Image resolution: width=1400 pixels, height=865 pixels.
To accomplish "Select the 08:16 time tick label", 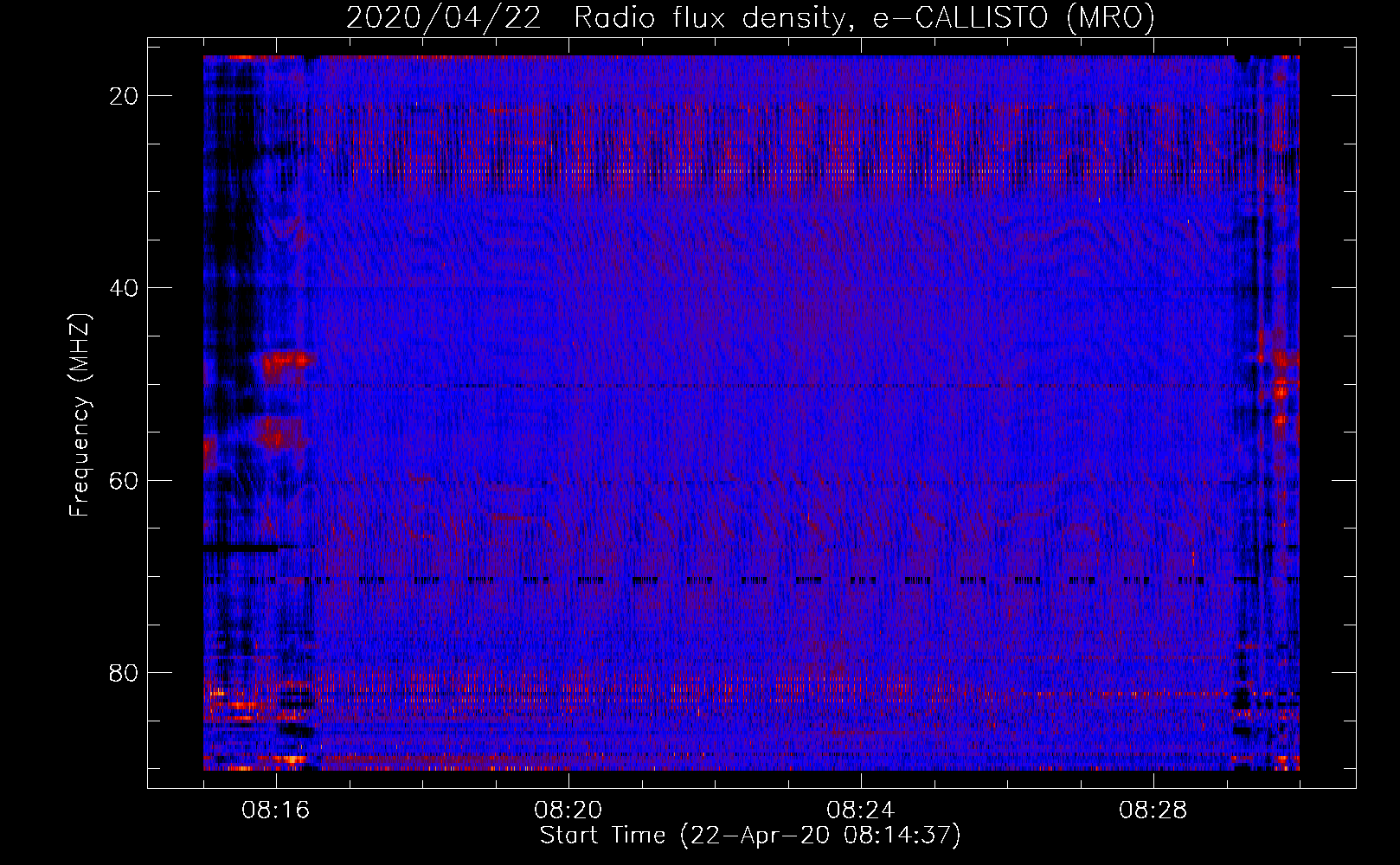I will pos(276,811).
